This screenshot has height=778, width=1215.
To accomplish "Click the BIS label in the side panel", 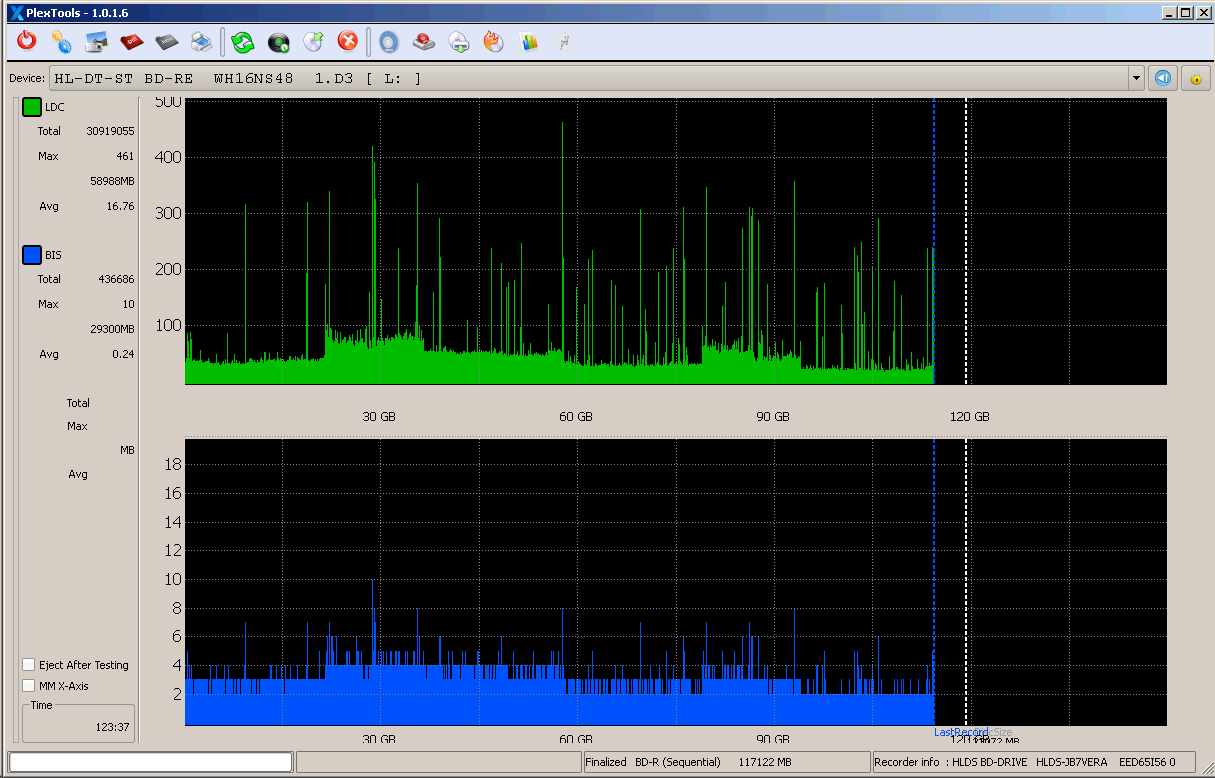I will (53, 256).
